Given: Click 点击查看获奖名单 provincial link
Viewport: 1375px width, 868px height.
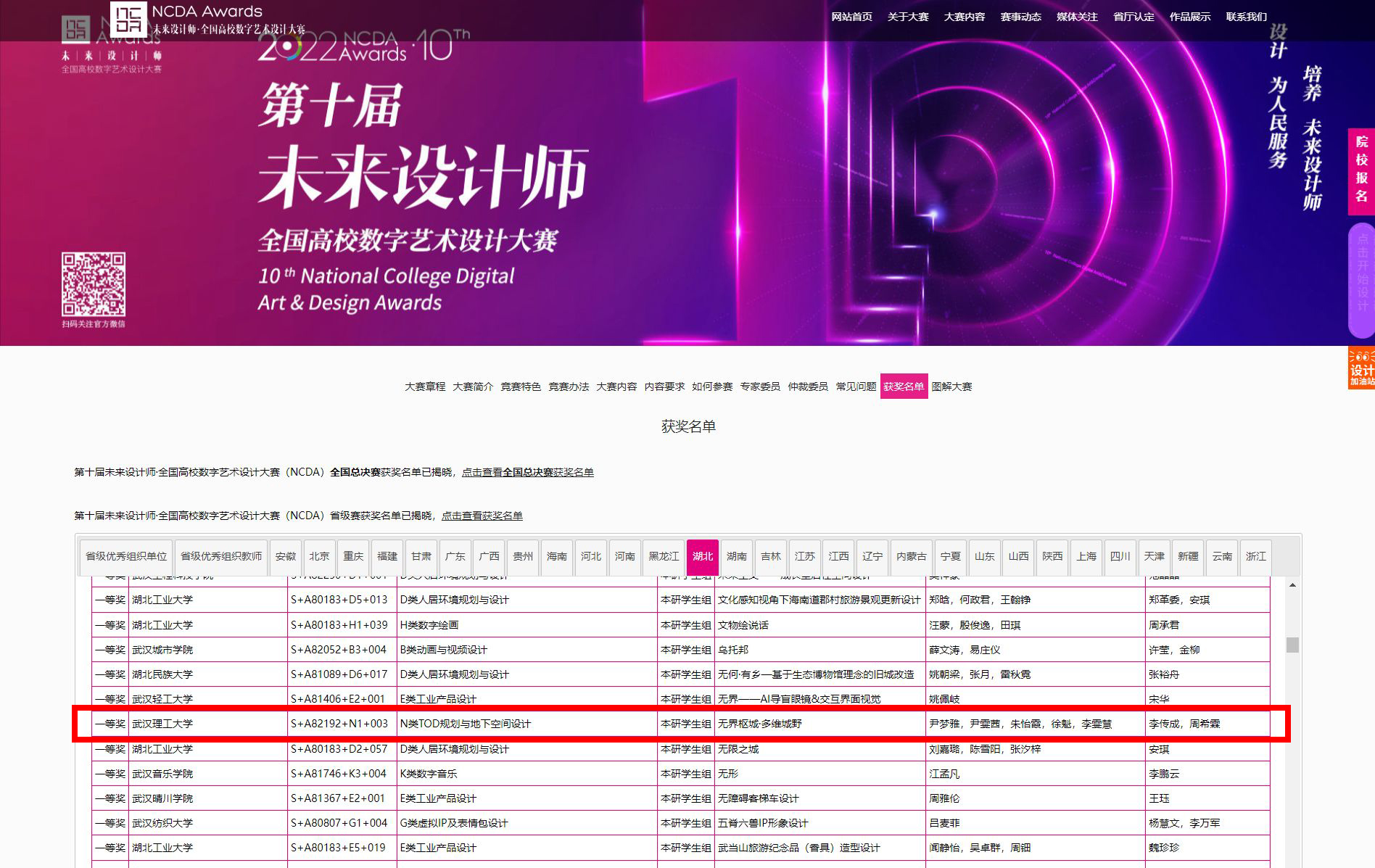Looking at the screenshot, I should 482,516.
